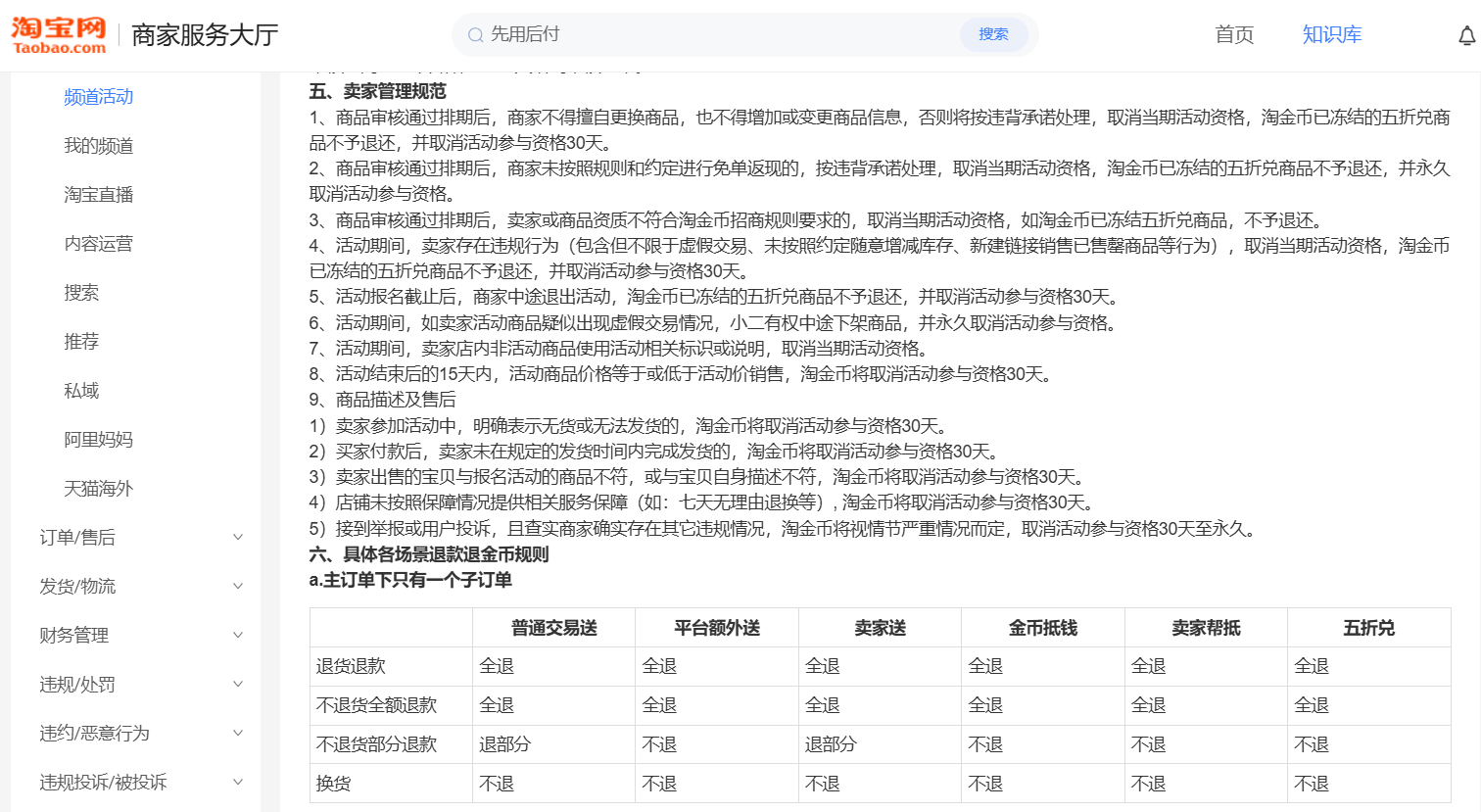Click 不退 in 换货 row, 金币抵钱 column

(x=985, y=784)
